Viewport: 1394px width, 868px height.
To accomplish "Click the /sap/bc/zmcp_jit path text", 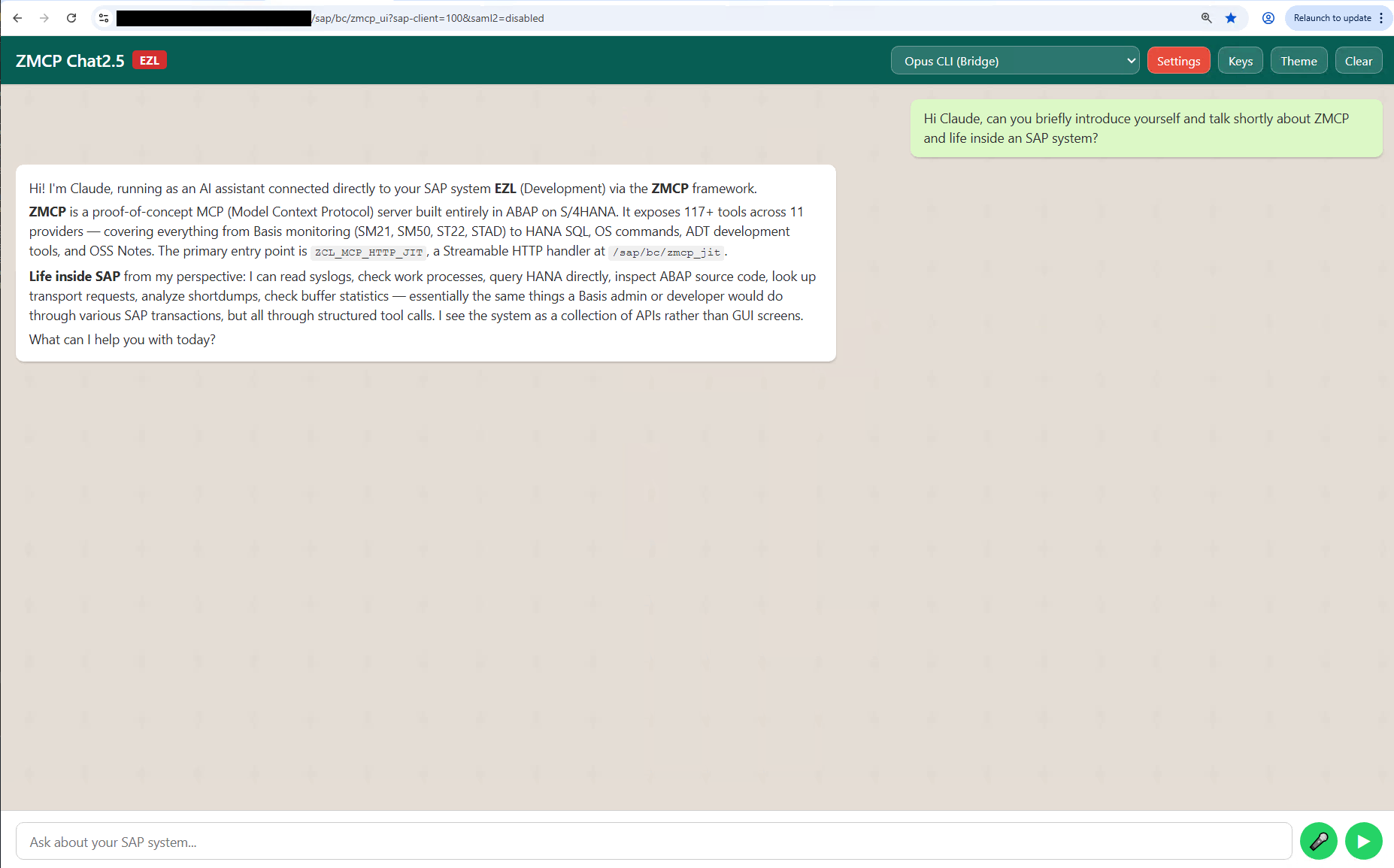I will click(x=666, y=253).
